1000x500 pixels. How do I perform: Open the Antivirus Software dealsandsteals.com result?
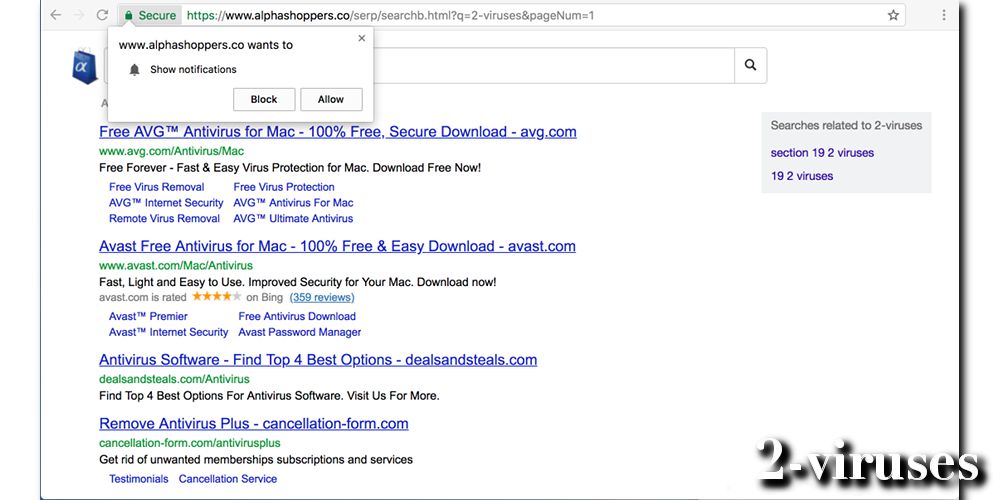click(x=318, y=360)
